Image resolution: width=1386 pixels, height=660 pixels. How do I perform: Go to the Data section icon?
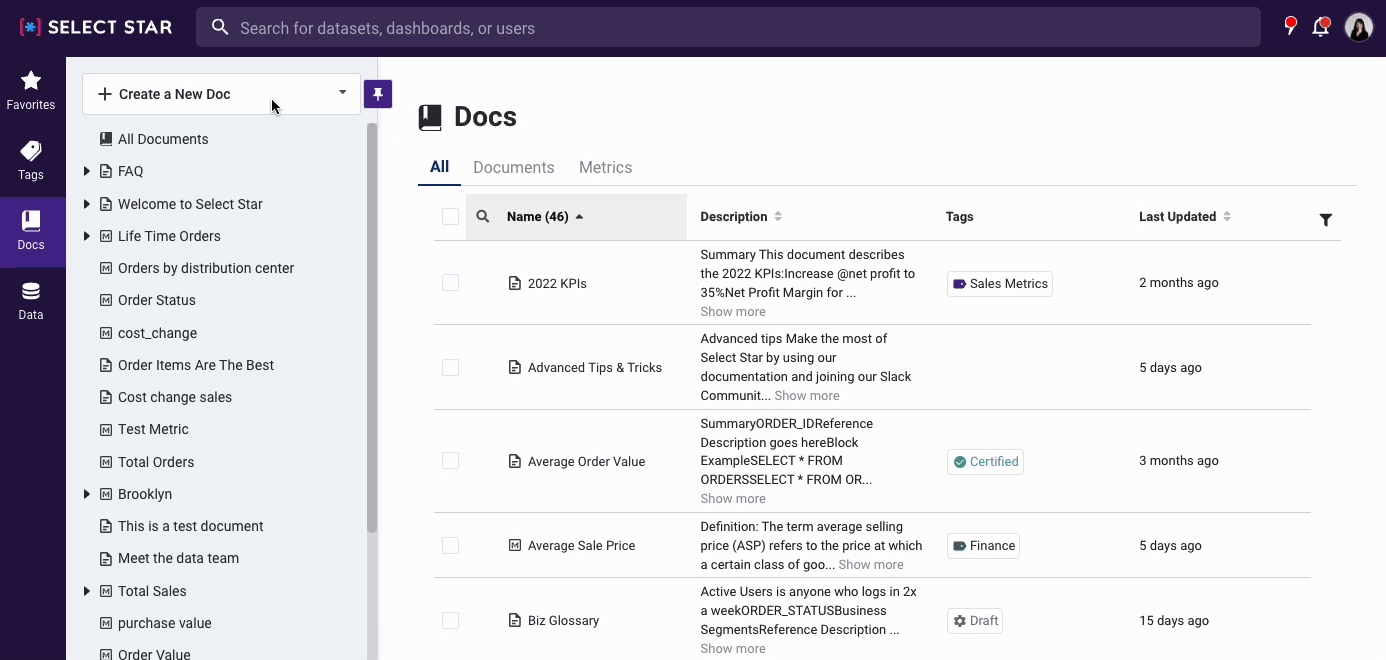pyautogui.click(x=31, y=300)
